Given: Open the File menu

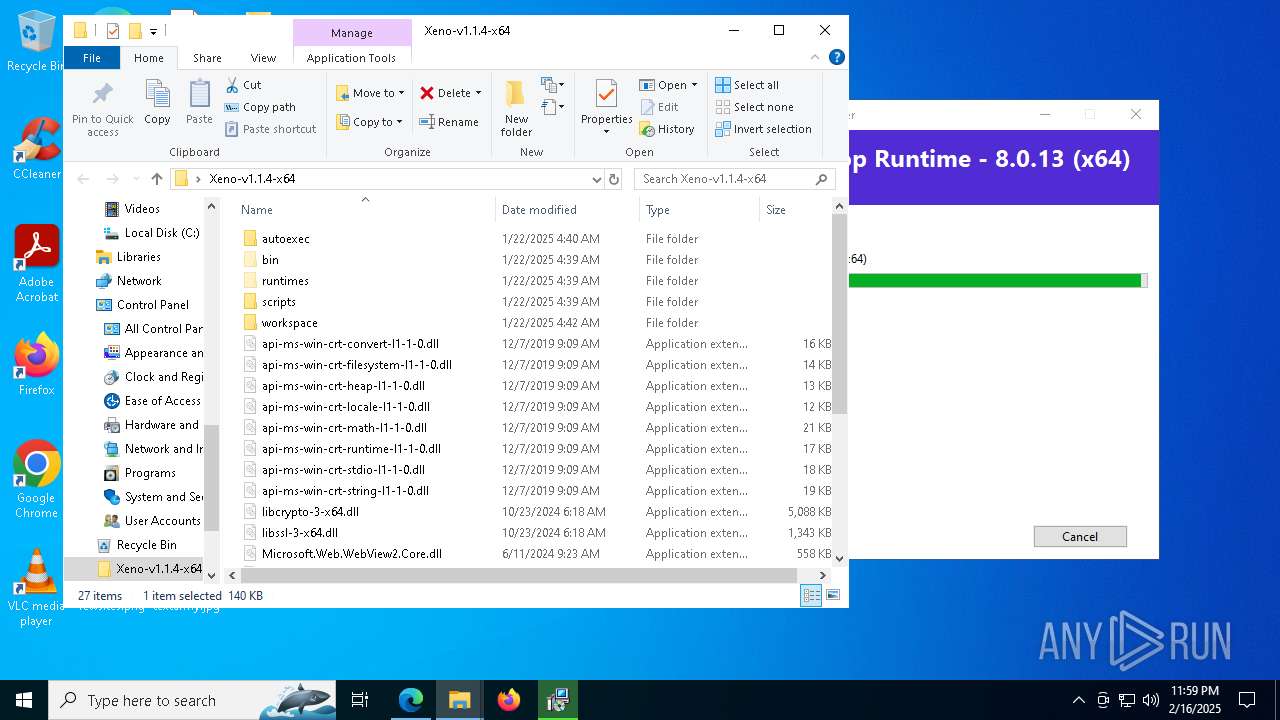Looking at the screenshot, I should click(x=92, y=58).
